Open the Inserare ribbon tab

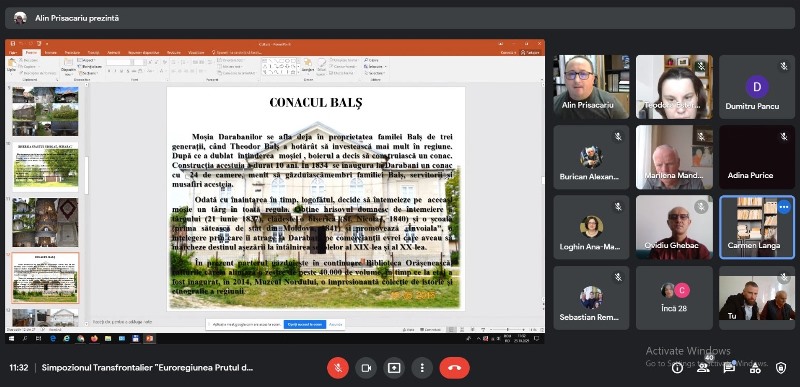click(51, 53)
